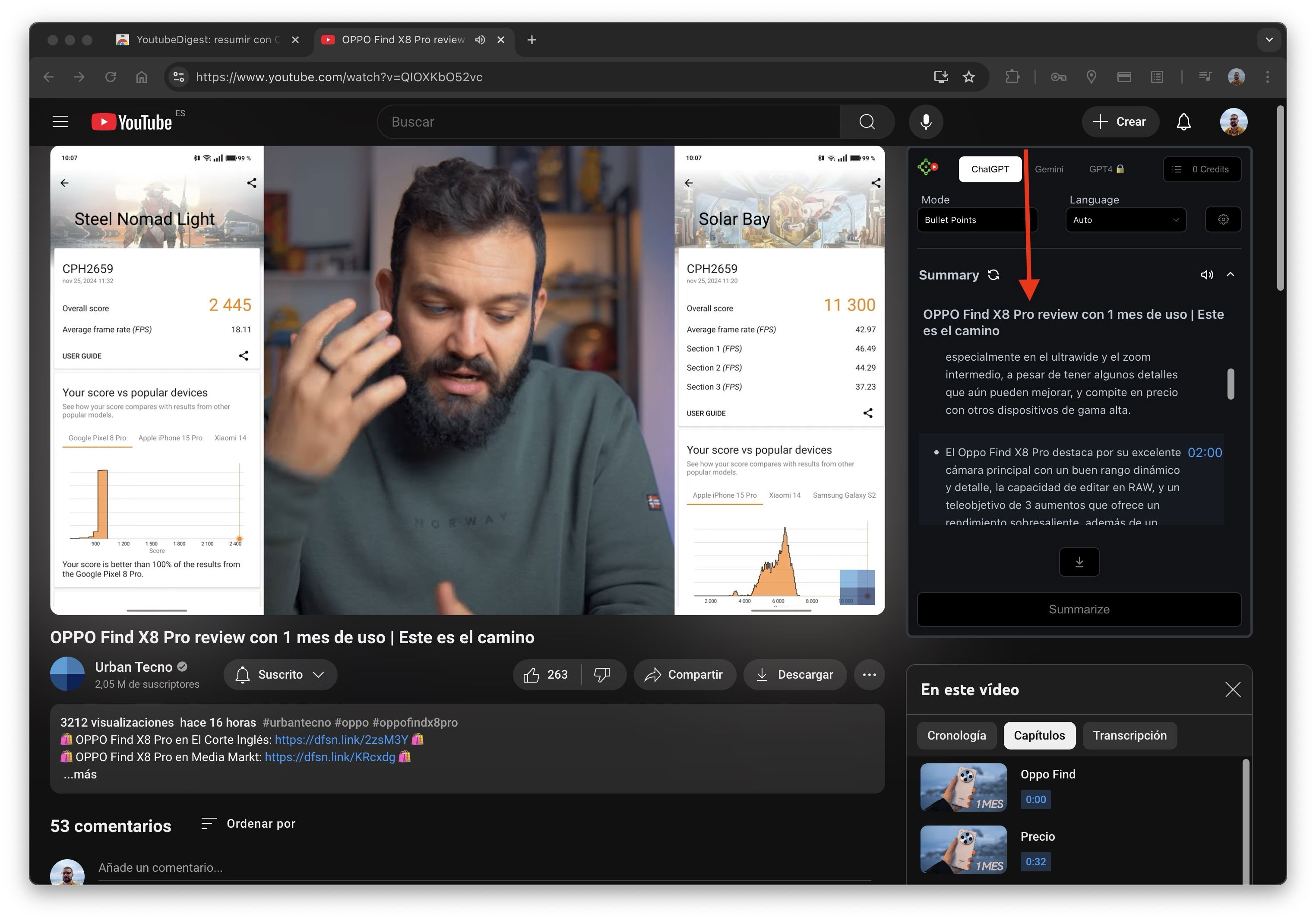
Task: Click the page vertical scrollbar thumb
Action: pyautogui.click(x=1281, y=198)
